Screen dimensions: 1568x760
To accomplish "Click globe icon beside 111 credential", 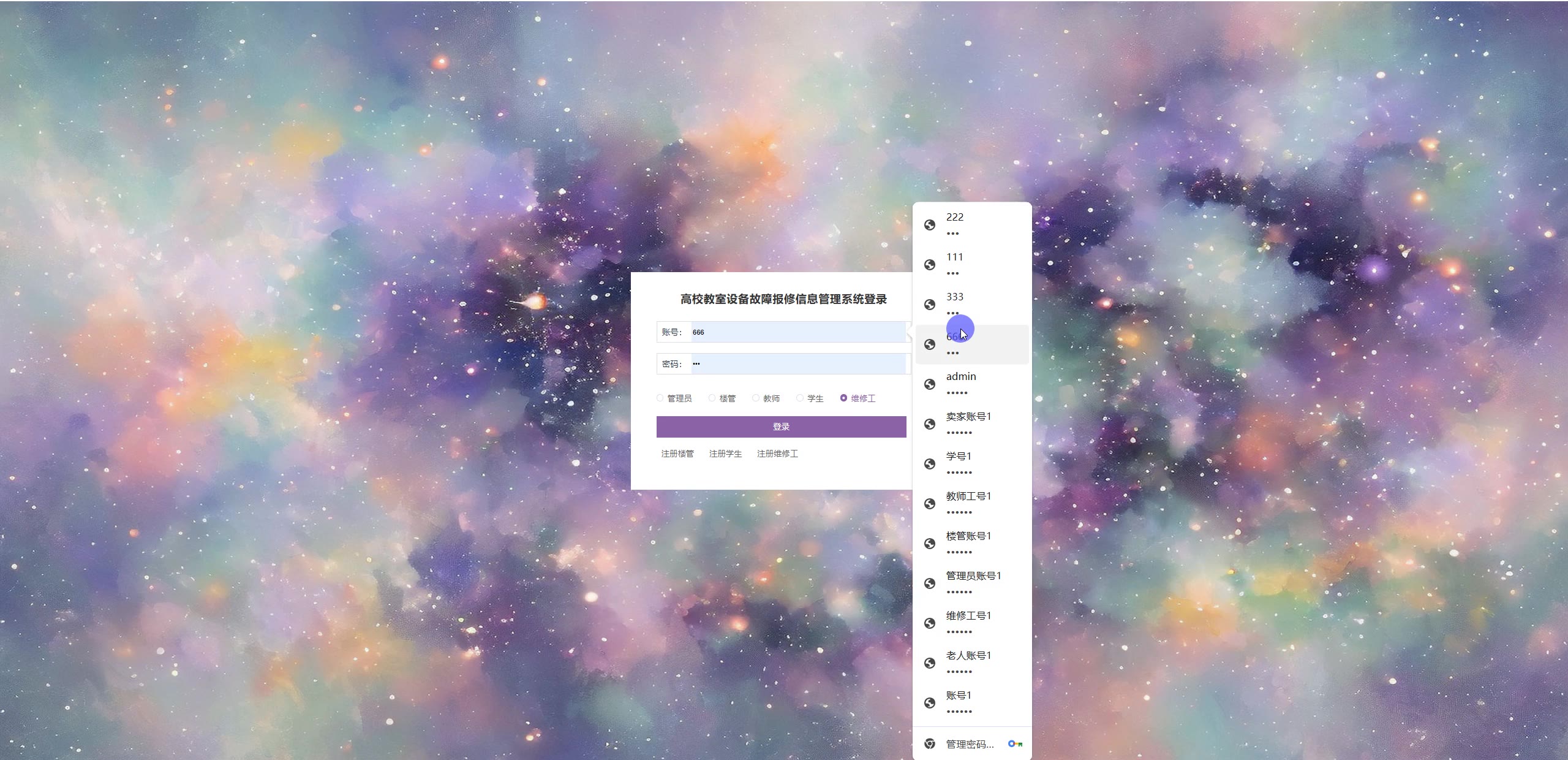I will (930, 265).
